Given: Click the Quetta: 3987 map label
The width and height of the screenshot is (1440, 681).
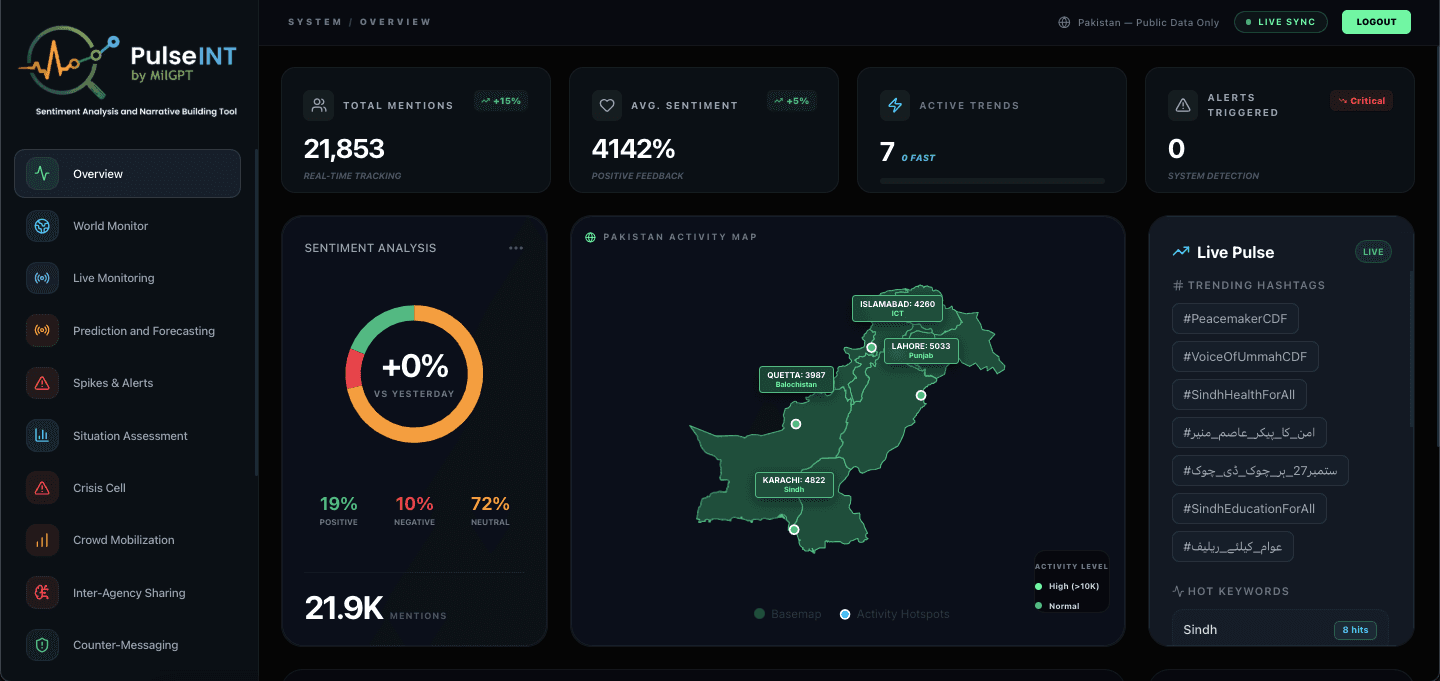Looking at the screenshot, I should pyautogui.click(x=796, y=379).
